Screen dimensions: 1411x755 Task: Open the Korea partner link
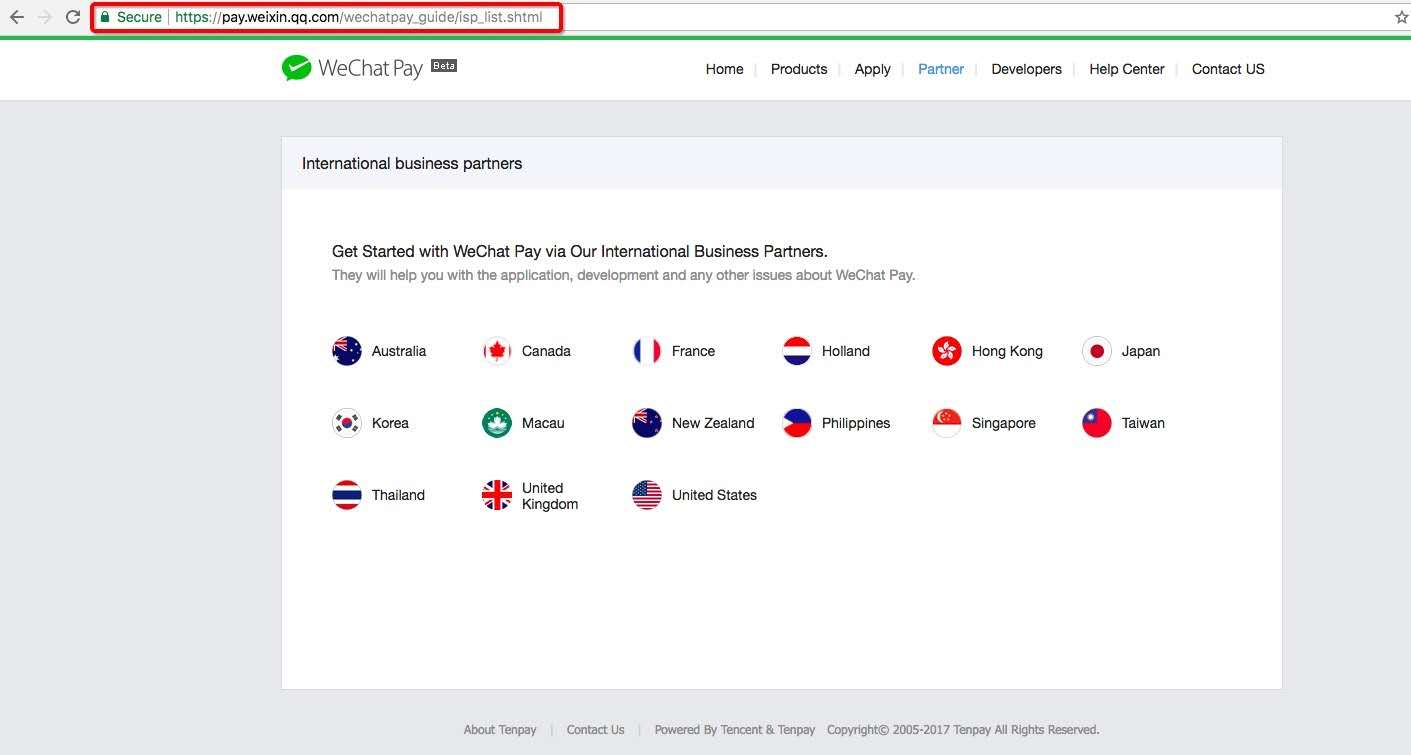pyautogui.click(x=390, y=423)
